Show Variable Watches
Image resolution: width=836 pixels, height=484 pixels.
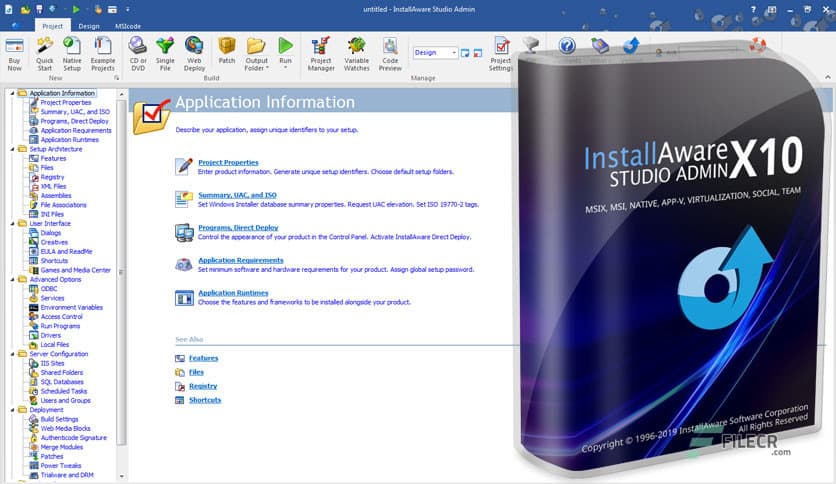[357, 54]
